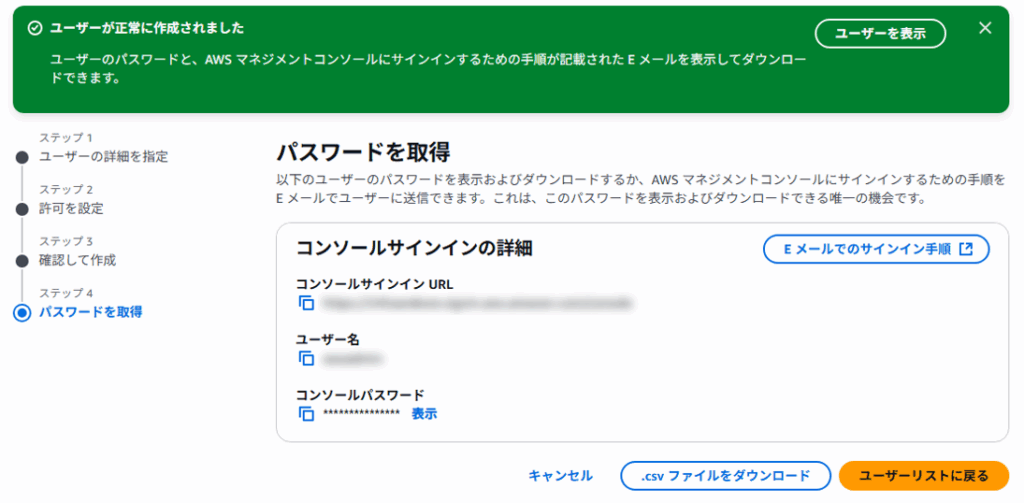The image size is (1024, 503).
Task: Click the Step 2 circle indicator
Action: [22, 209]
